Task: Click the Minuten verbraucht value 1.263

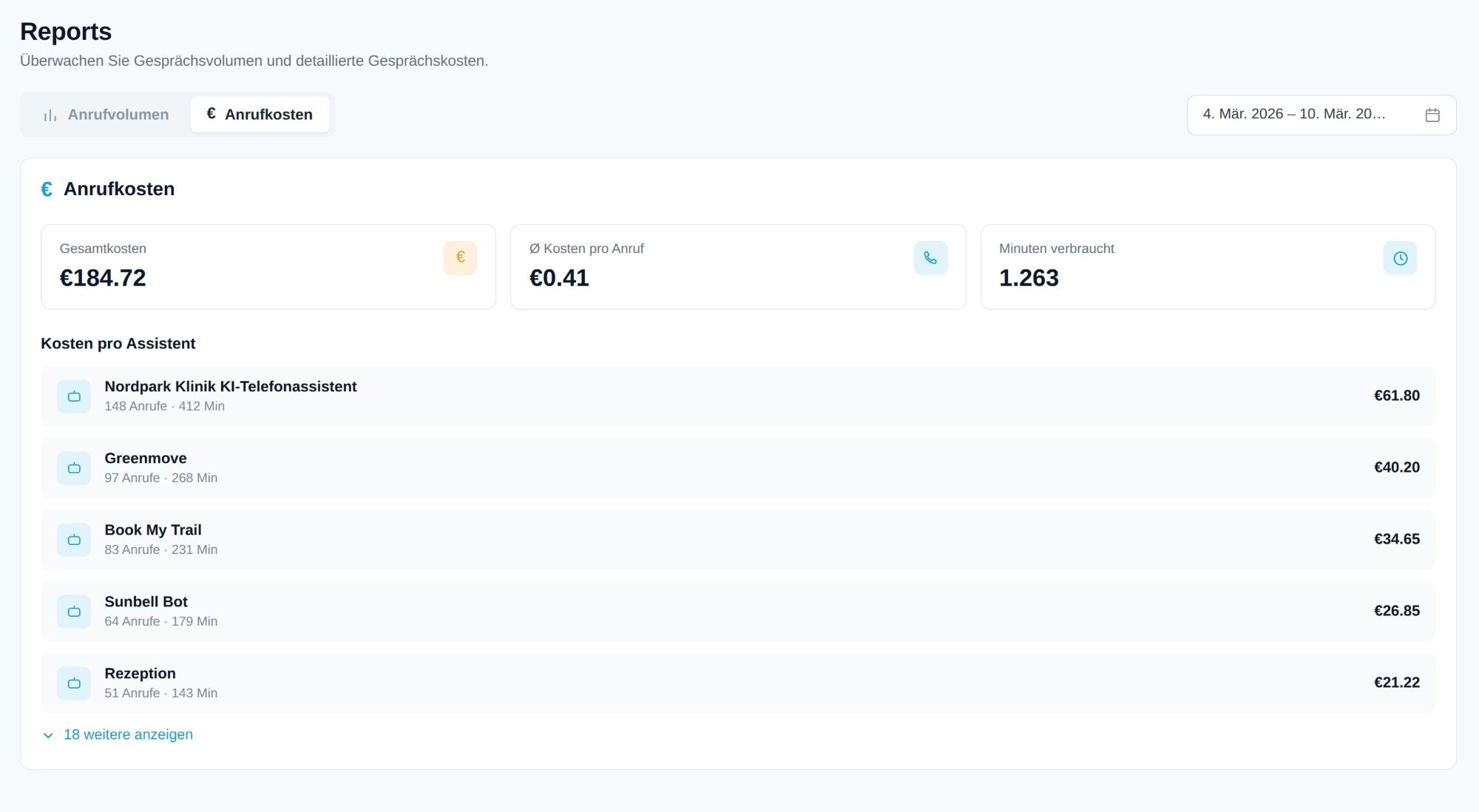Action: tap(1029, 278)
